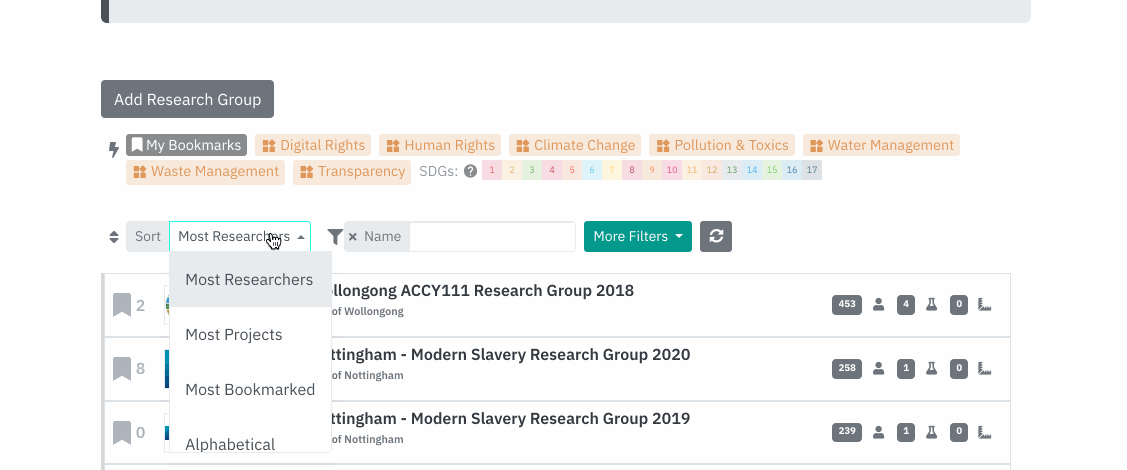Viewport: 1127px width, 470px height.
Task: Click ruler icon in Research Group 2020 row
Action: (x=985, y=369)
